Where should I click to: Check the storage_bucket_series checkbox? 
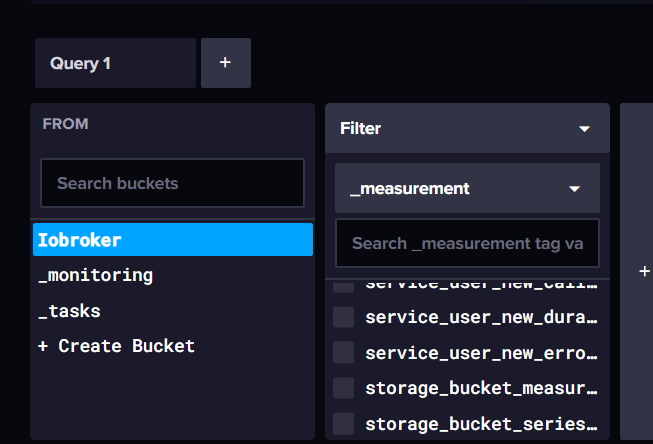pyautogui.click(x=343, y=423)
